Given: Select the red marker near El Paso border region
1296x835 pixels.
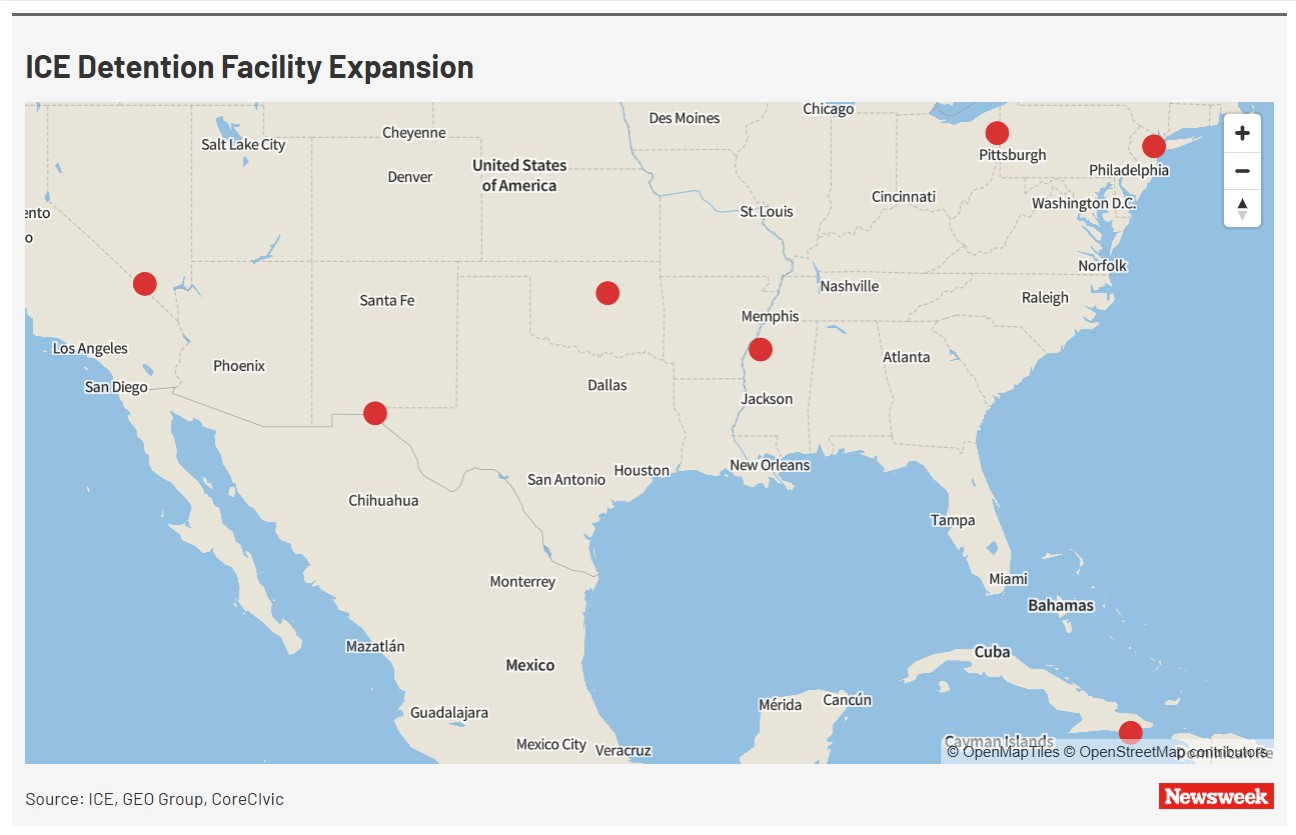Looking at the screenshot, I should point(375,412).
